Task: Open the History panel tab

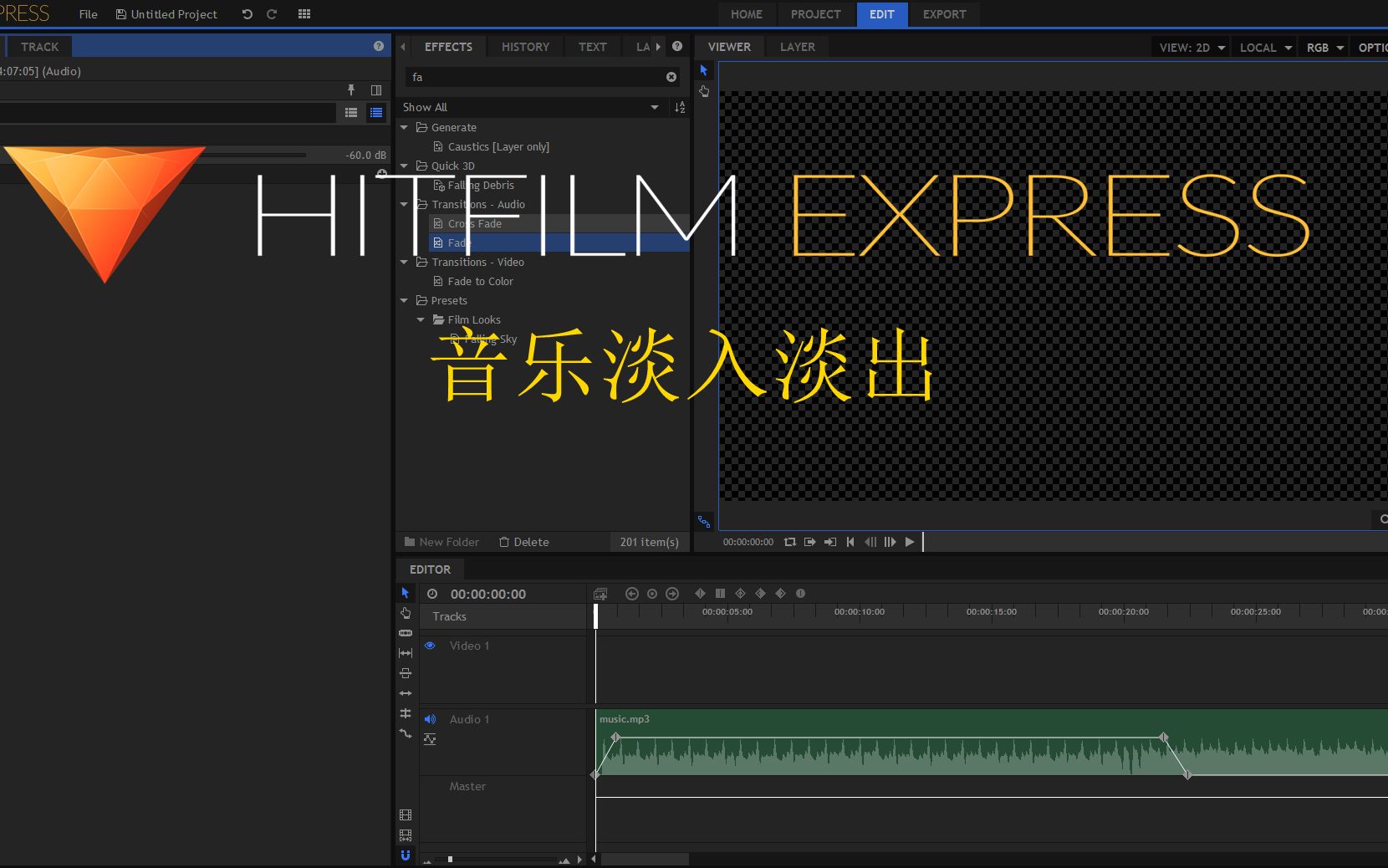Action: tap(525, 47)
